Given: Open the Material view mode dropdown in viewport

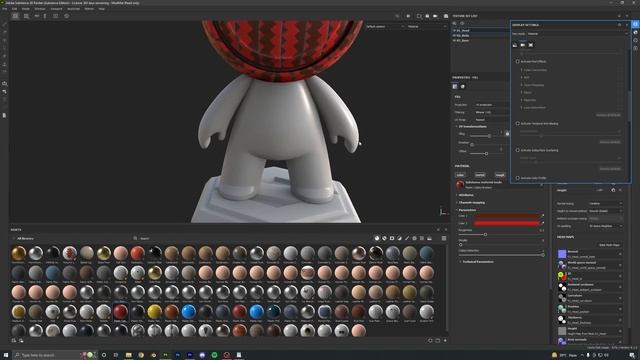Looking at the screenshot, I should [427, 27].
